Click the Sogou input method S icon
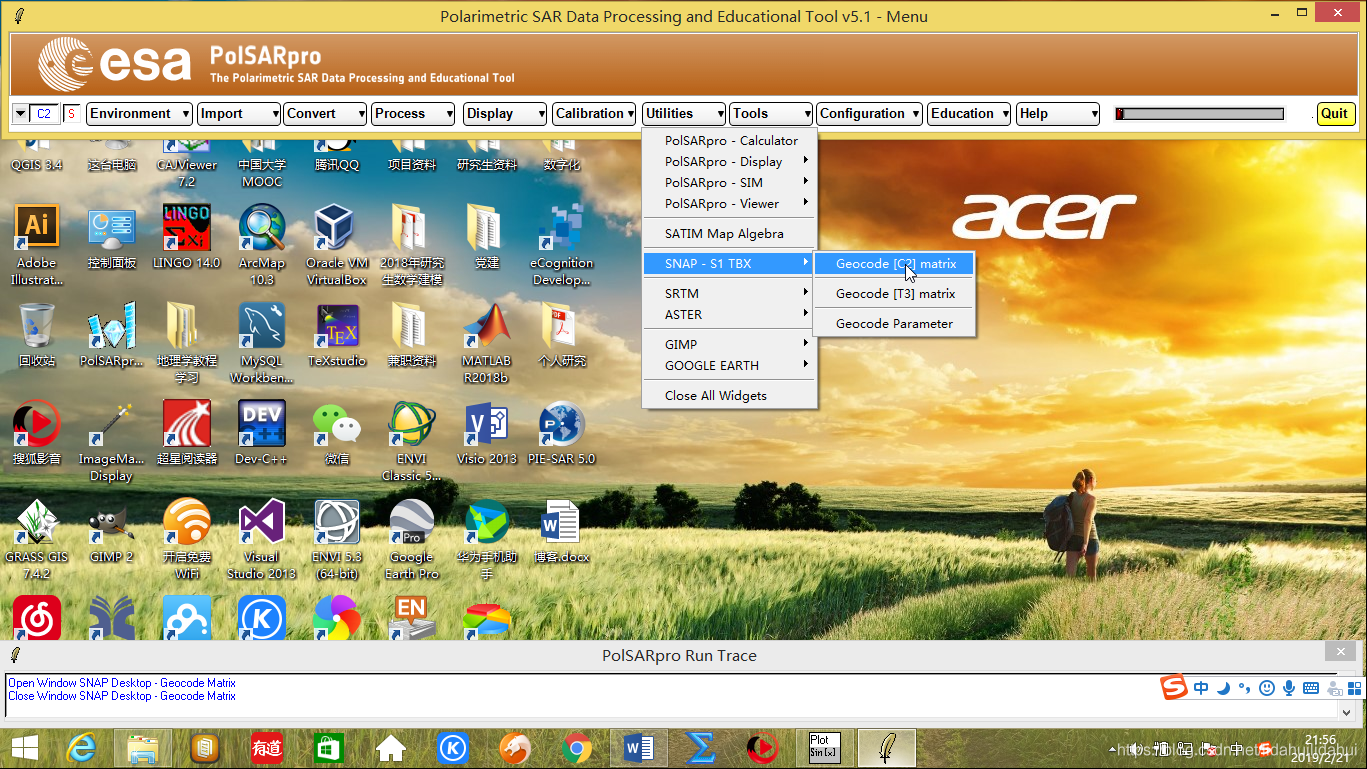 coord(1174,688)
